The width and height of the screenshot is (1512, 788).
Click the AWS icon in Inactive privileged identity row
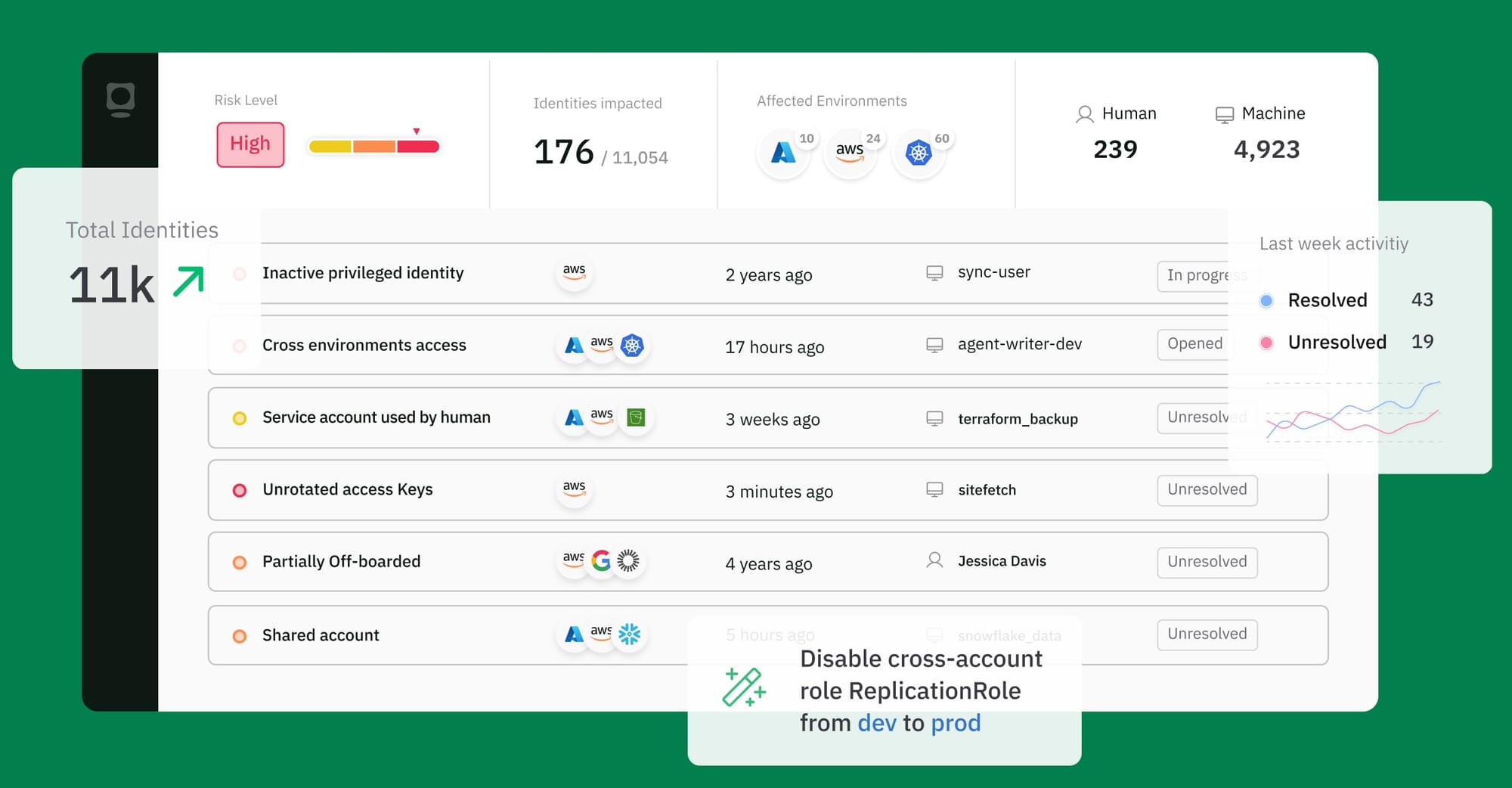[575, 272]
